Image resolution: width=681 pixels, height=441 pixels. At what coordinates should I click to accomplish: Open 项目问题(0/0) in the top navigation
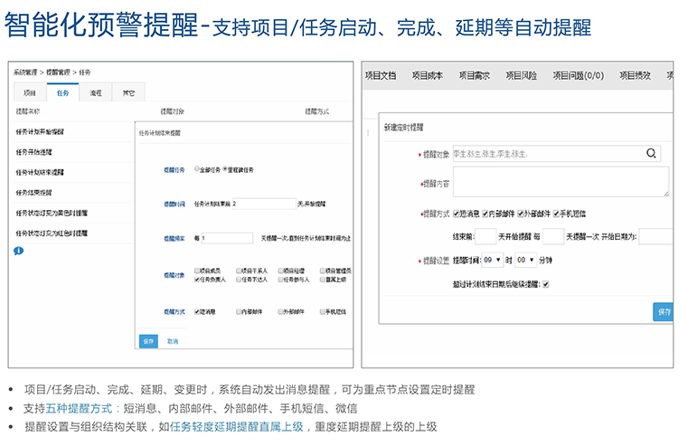click(578, 76)
